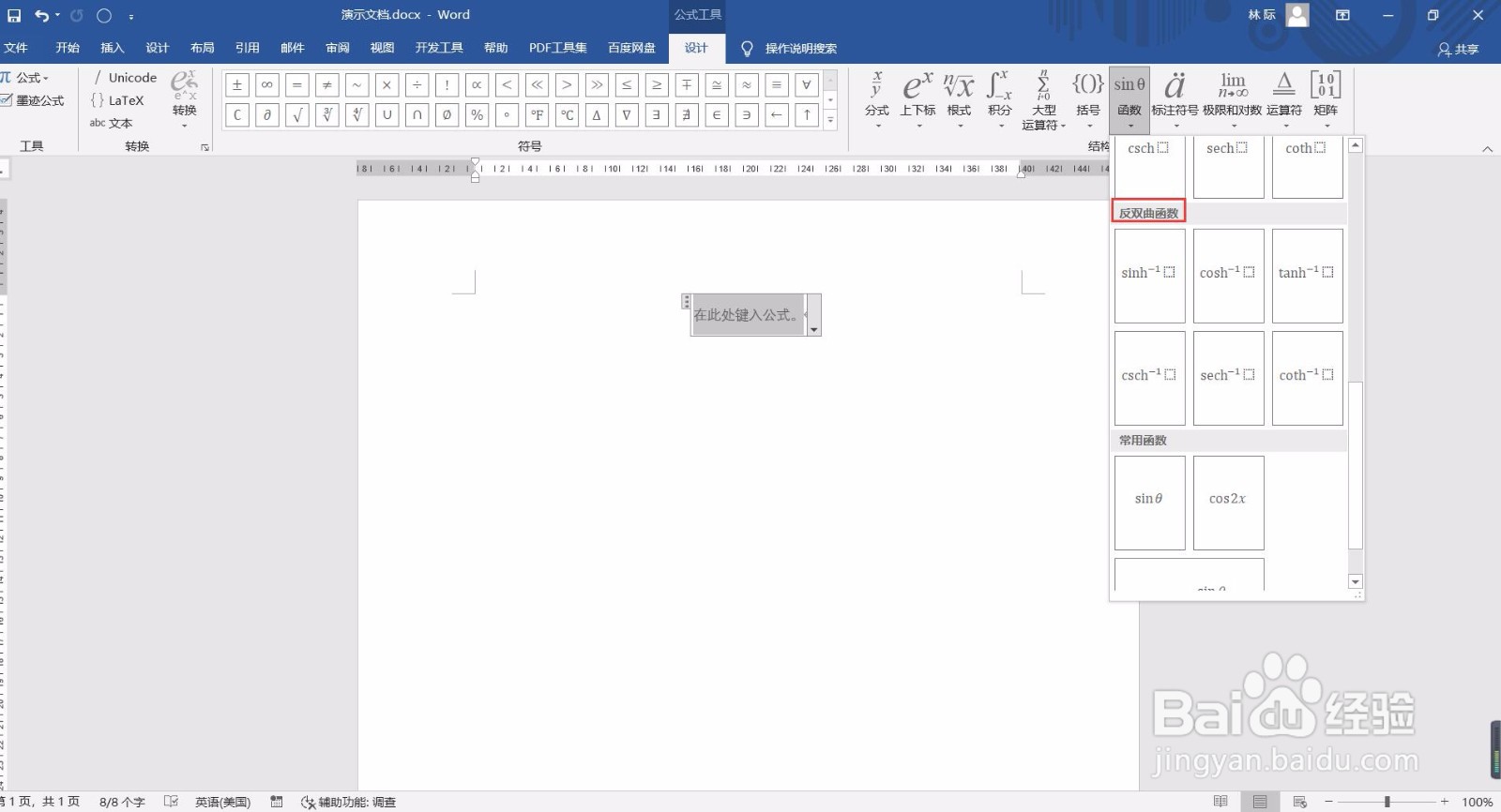
Task: Open the 标注符号 accent dropdown
Action: tap(1175, 99)
